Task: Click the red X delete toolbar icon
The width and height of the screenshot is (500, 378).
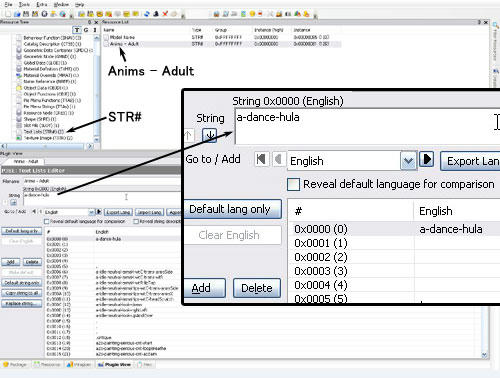Action: pos(165,14)
